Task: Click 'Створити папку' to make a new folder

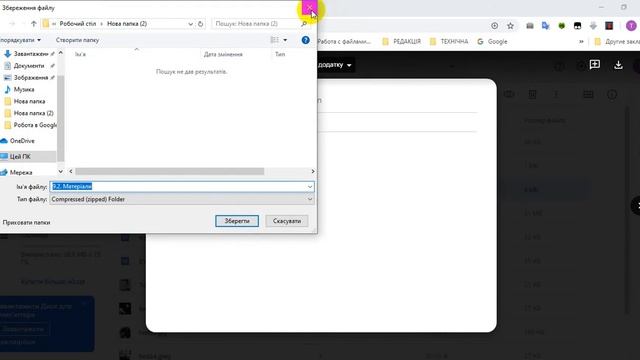Action: [x=77, y=40]
